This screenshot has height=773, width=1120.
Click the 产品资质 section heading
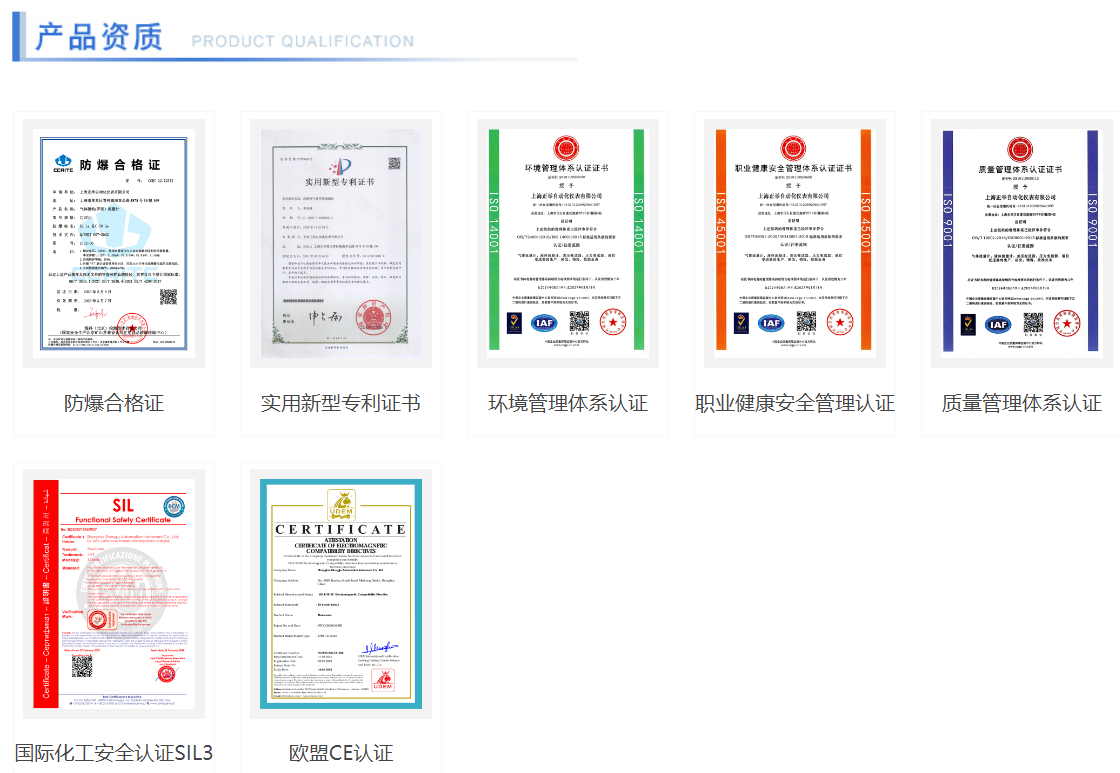98,37
